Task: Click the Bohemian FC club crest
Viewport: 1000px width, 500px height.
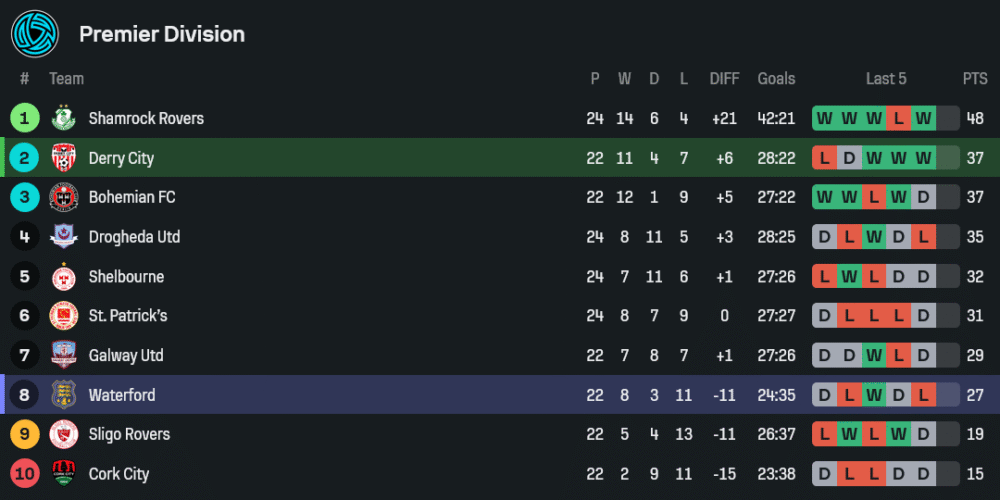Action: click(x=64, y=197)
